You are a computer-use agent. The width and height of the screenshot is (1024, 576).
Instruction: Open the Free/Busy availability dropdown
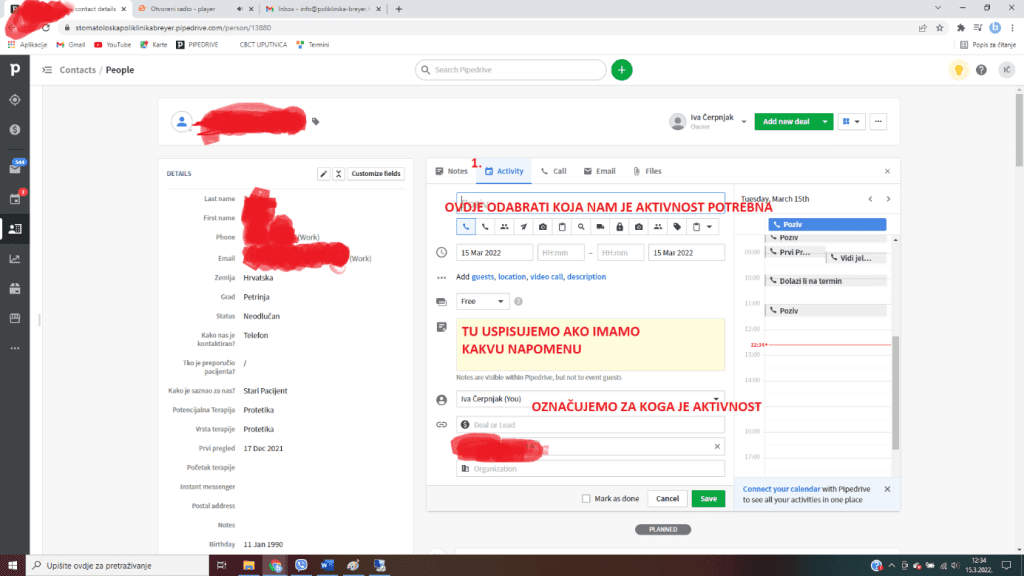point(482,301)
